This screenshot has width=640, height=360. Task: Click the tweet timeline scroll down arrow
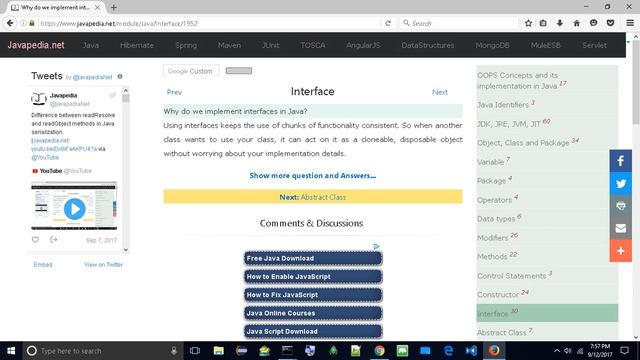126,249
